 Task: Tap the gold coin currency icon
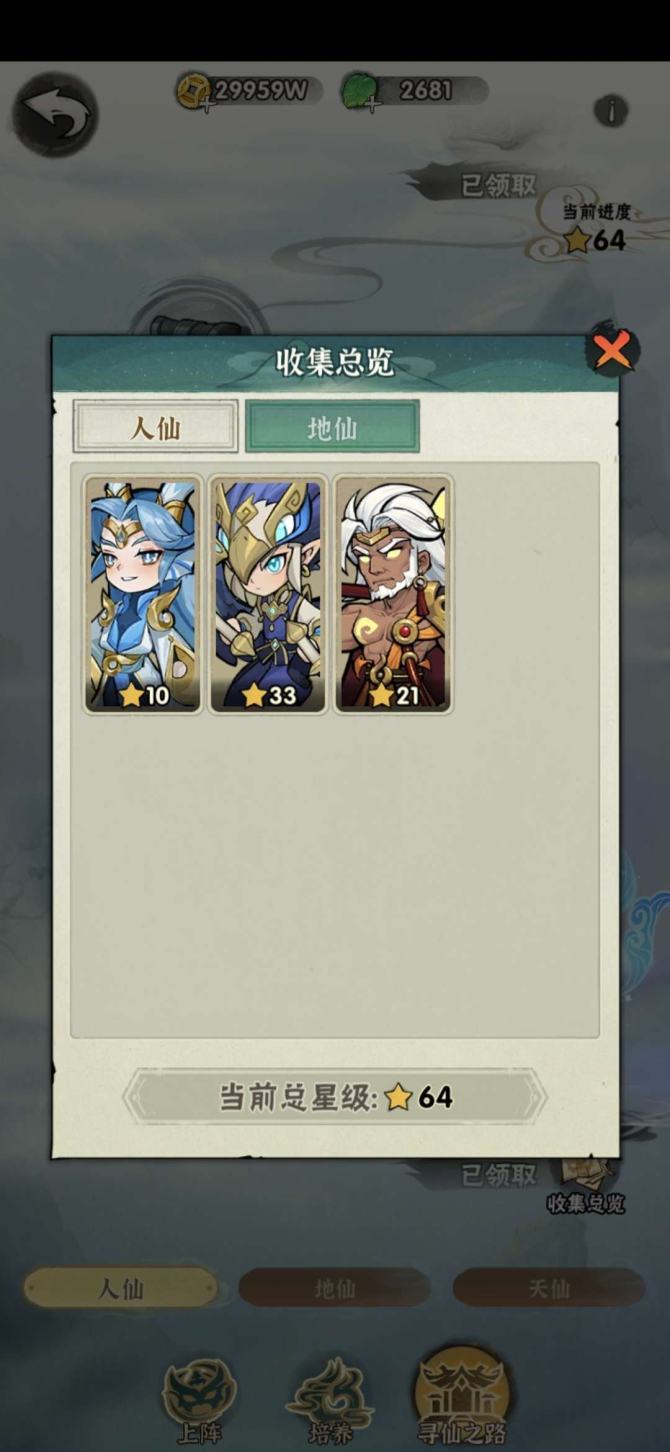[x=193, y=91]
